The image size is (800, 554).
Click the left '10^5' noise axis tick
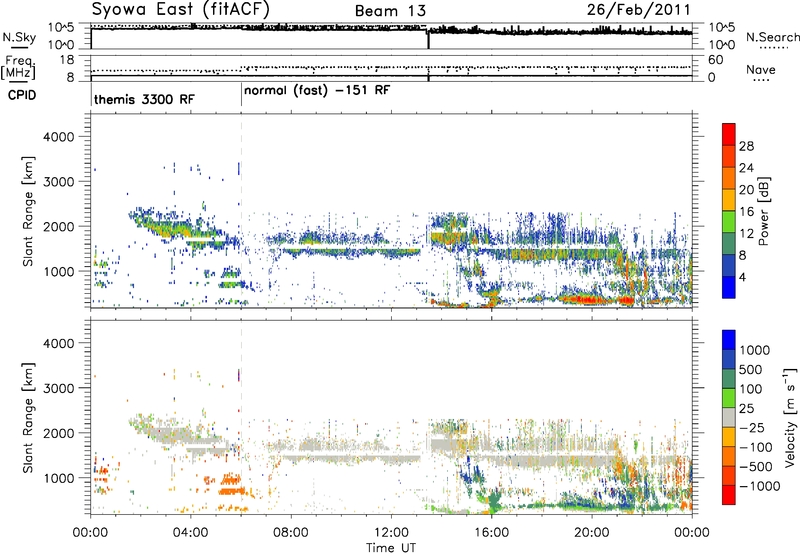pos(61,28)
